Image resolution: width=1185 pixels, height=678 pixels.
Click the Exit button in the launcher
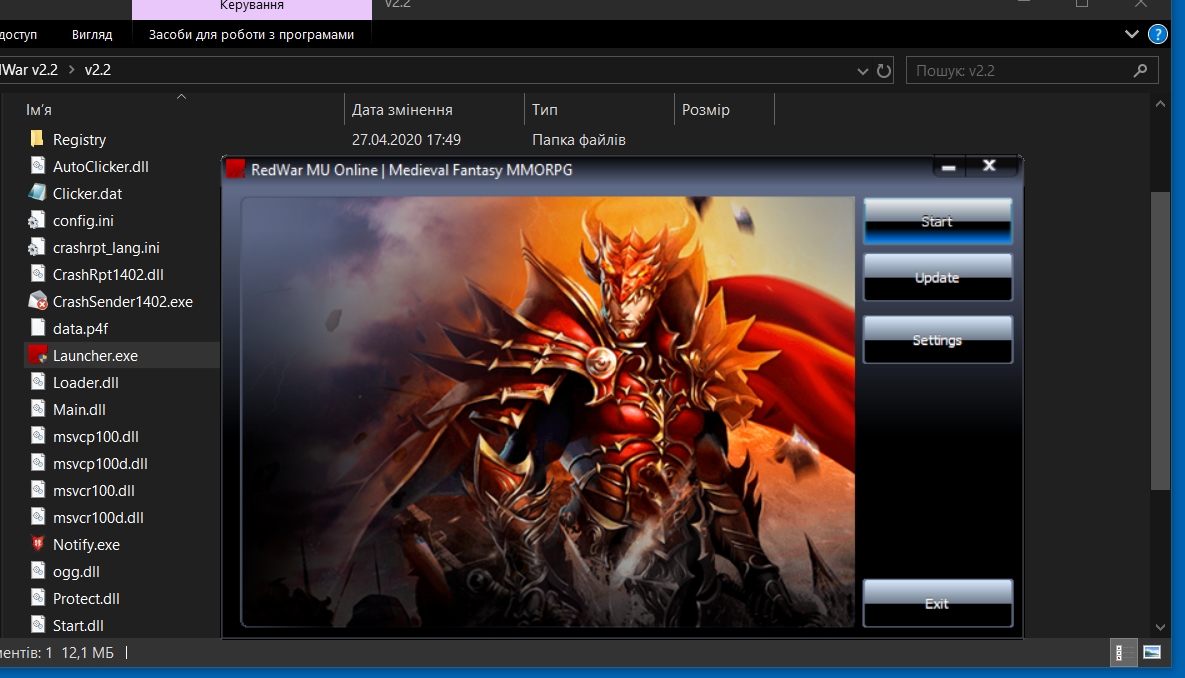coord(937,603)
